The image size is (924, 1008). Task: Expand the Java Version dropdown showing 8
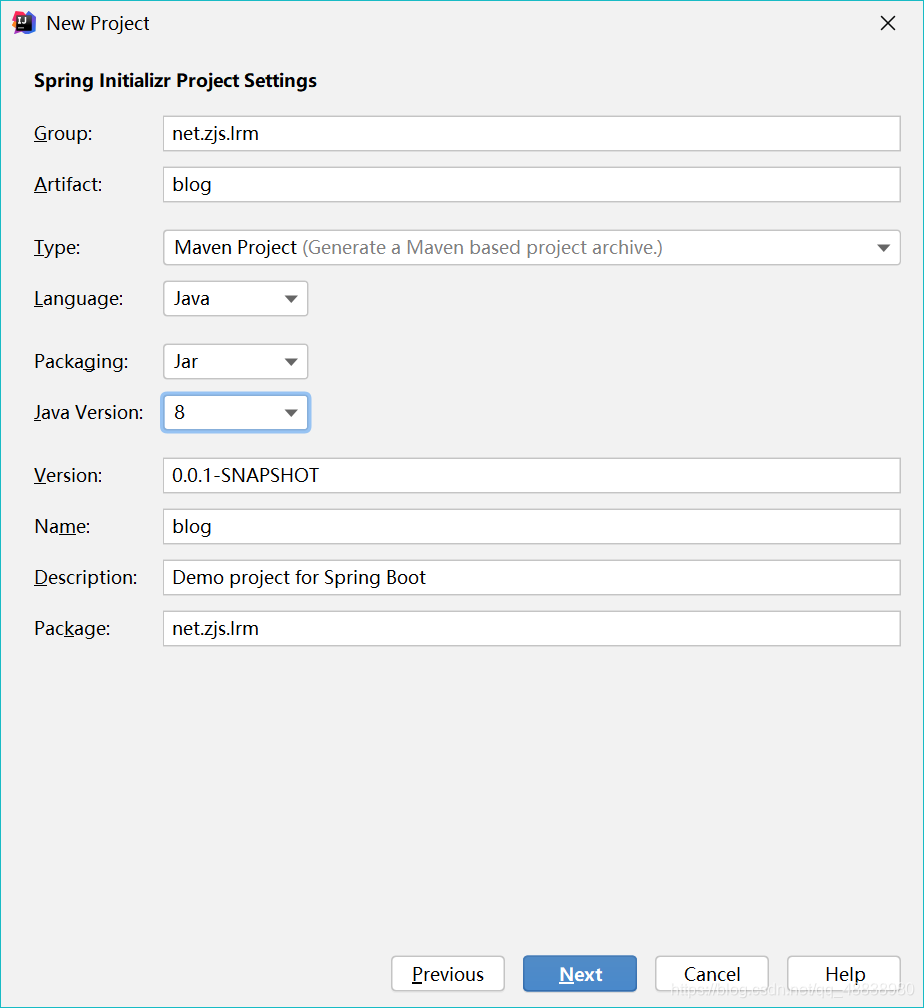tap(235, 412)
